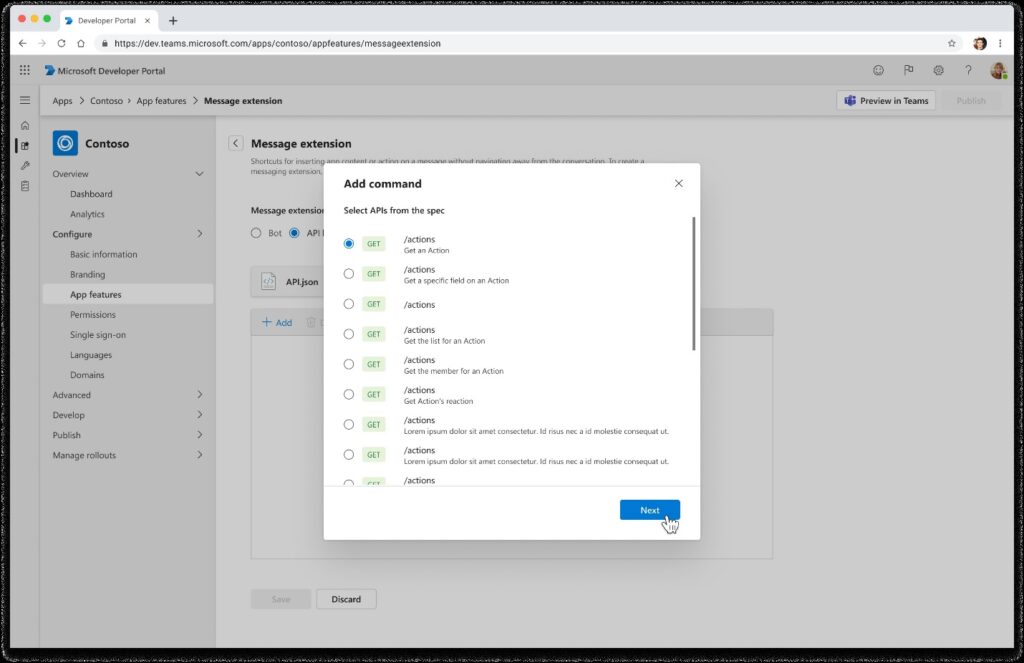
Task: Toggle the hamburger navigation menu
Action: 25,101
